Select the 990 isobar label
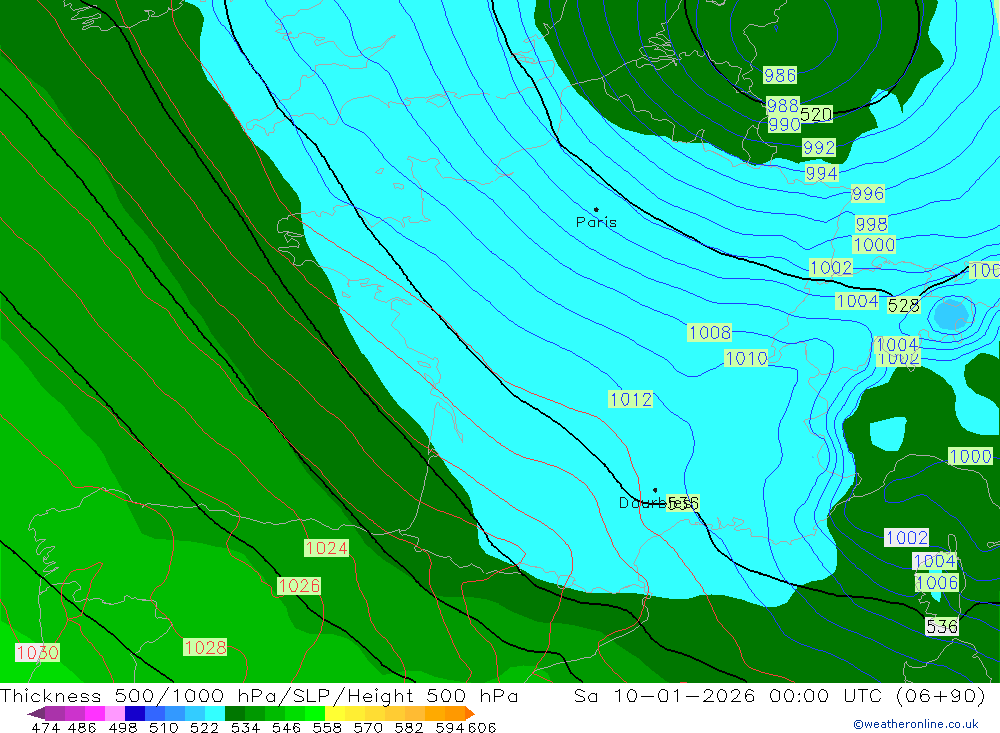This screenshot has width=1000, height=733. [x=784, y=124]
